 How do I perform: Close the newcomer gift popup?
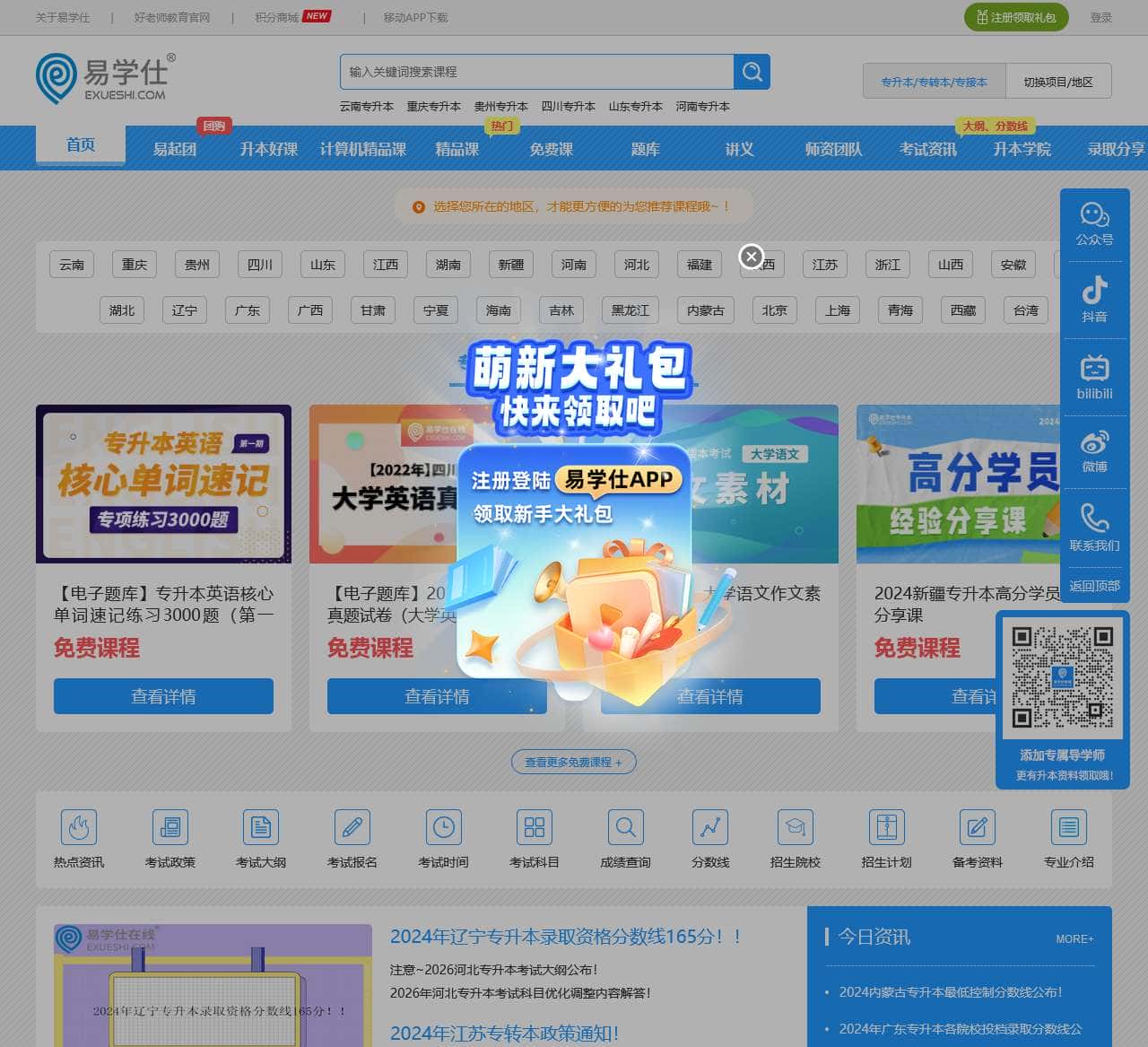752,257
